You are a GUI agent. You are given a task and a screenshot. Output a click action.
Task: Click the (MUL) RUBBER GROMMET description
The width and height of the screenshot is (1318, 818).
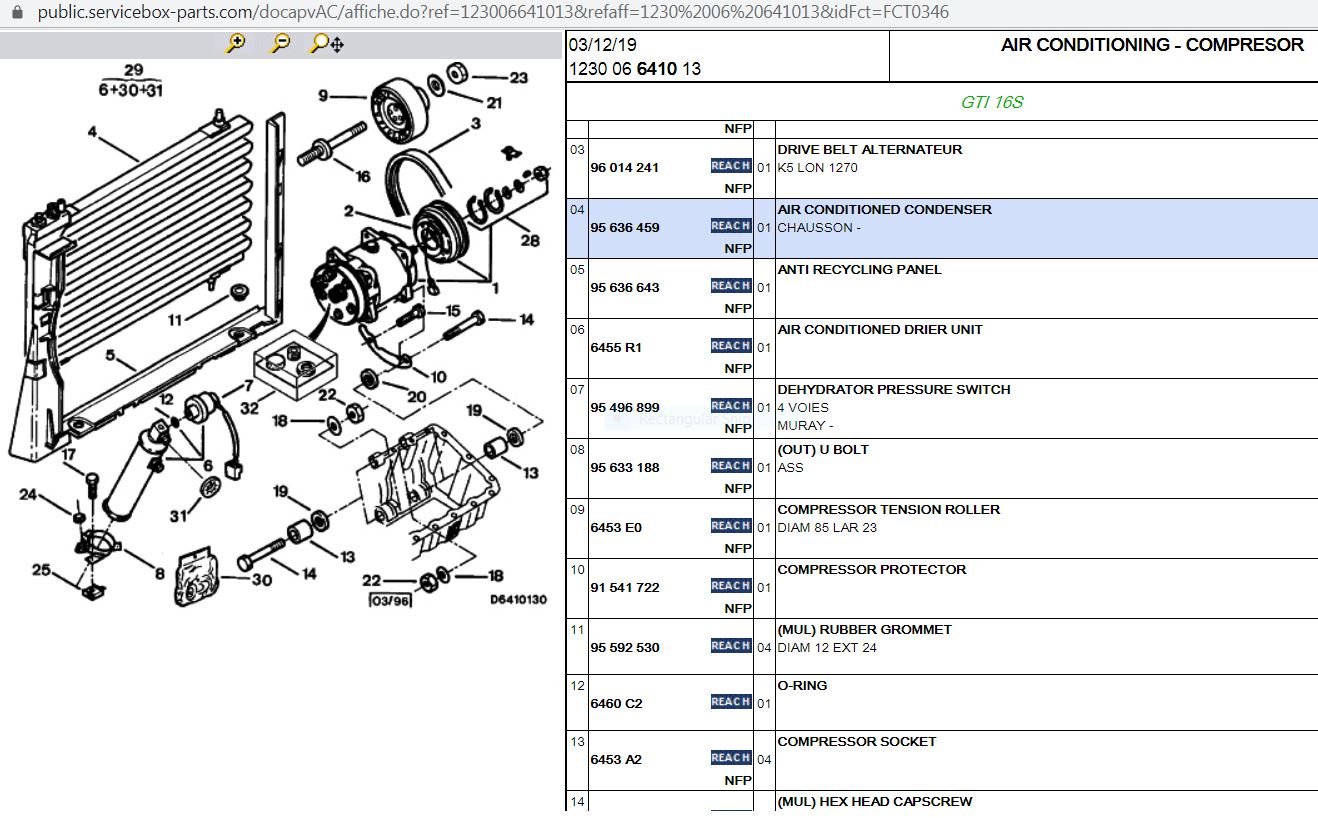pyautogui.click(x=865, y=630)
